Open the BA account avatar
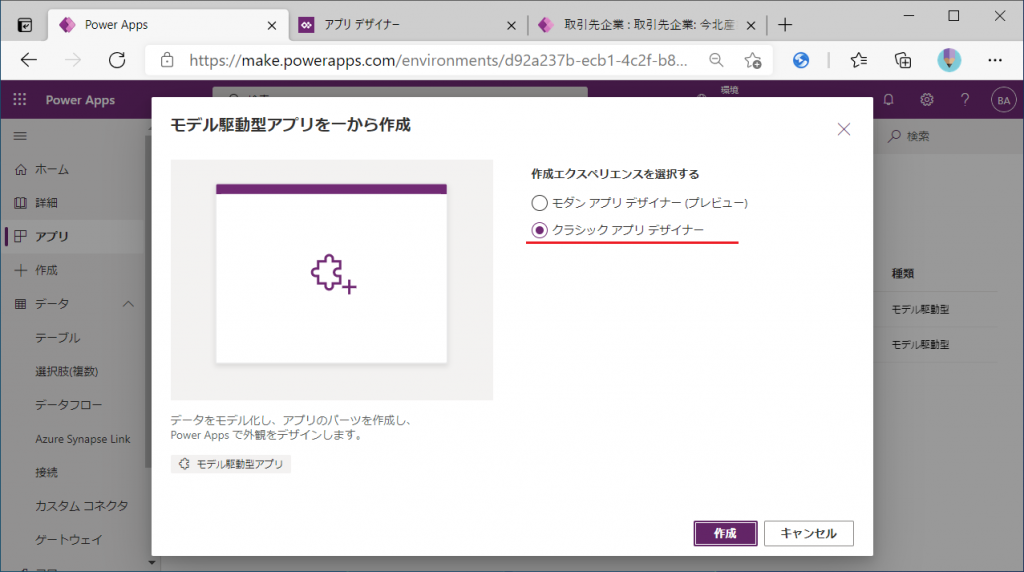This screenshot has width=1024, height=572. click(x=1004, y=100)
